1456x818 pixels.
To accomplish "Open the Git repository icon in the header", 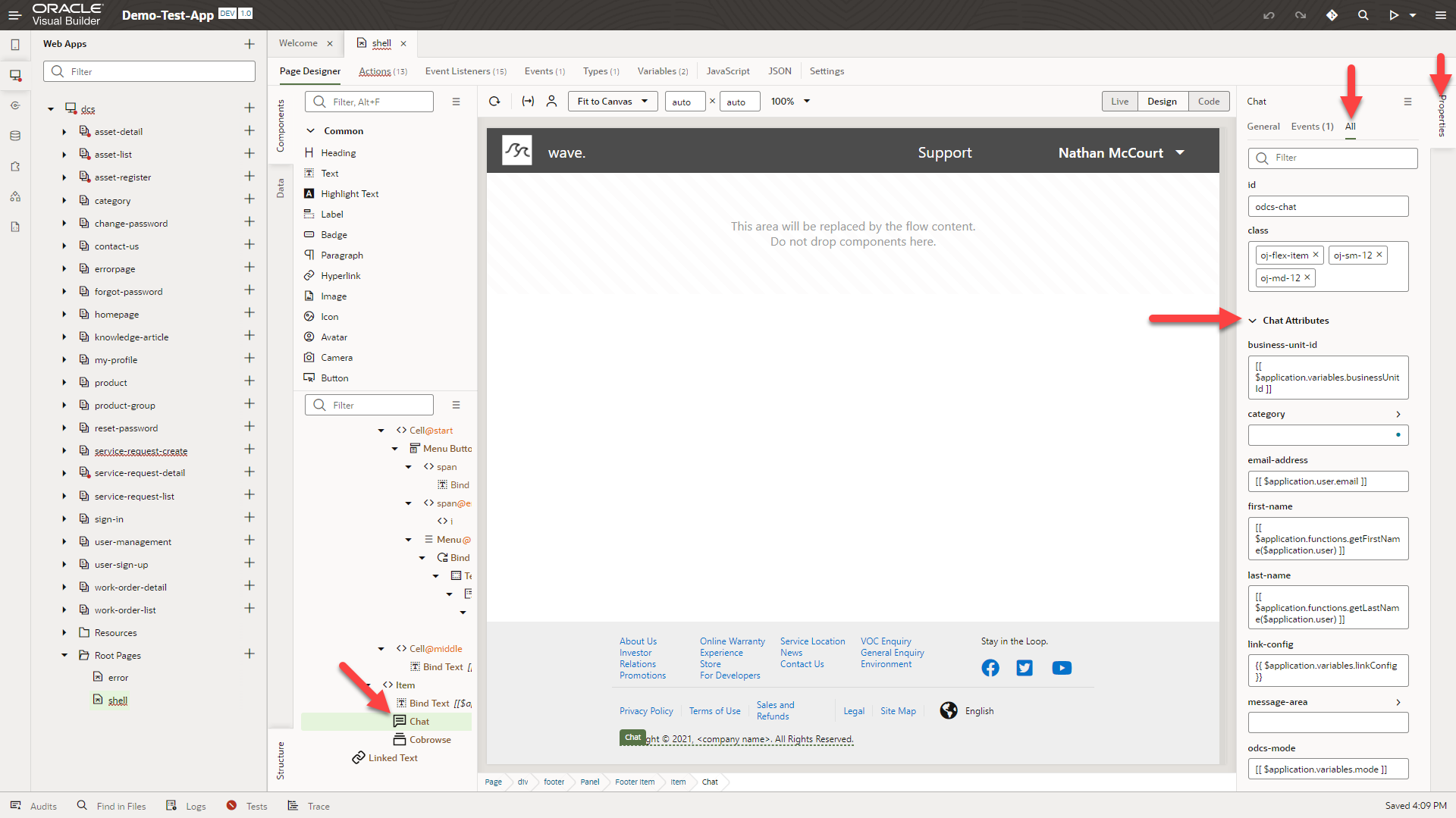I will coord(1332,15).
